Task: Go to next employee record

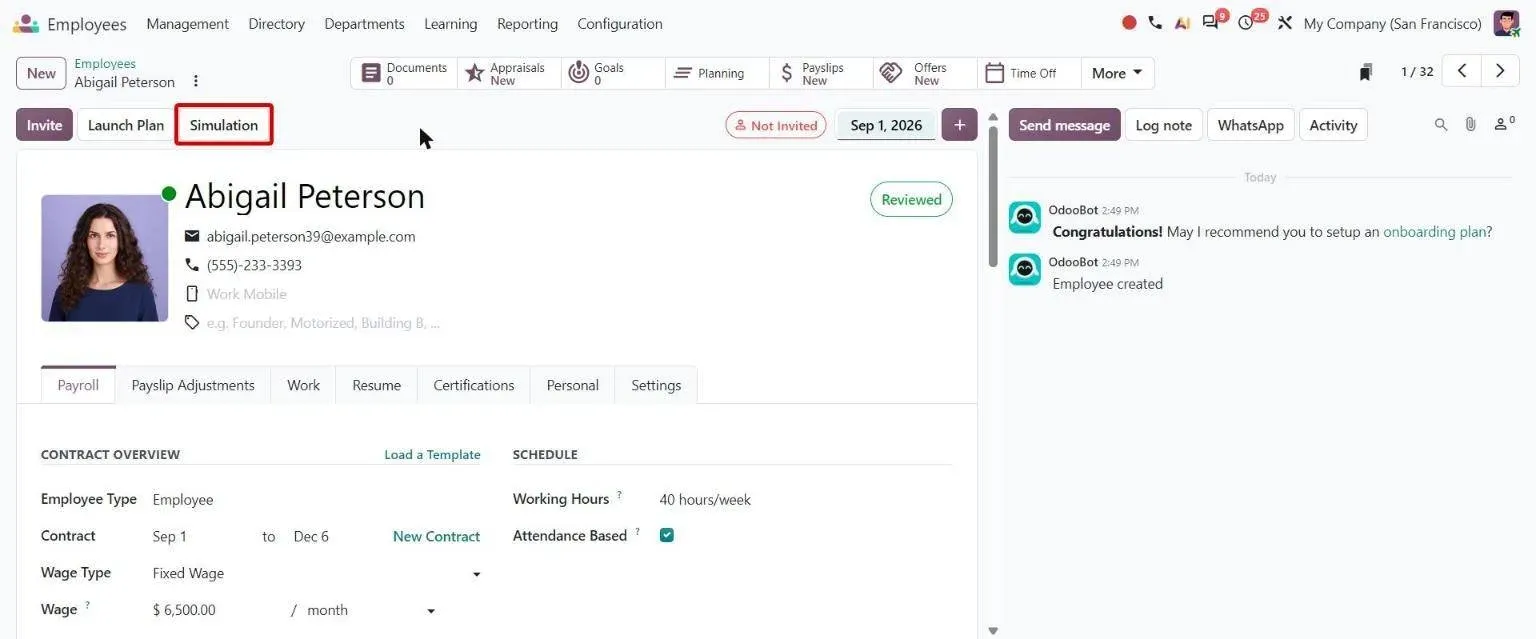Action: coord(1499,71)
